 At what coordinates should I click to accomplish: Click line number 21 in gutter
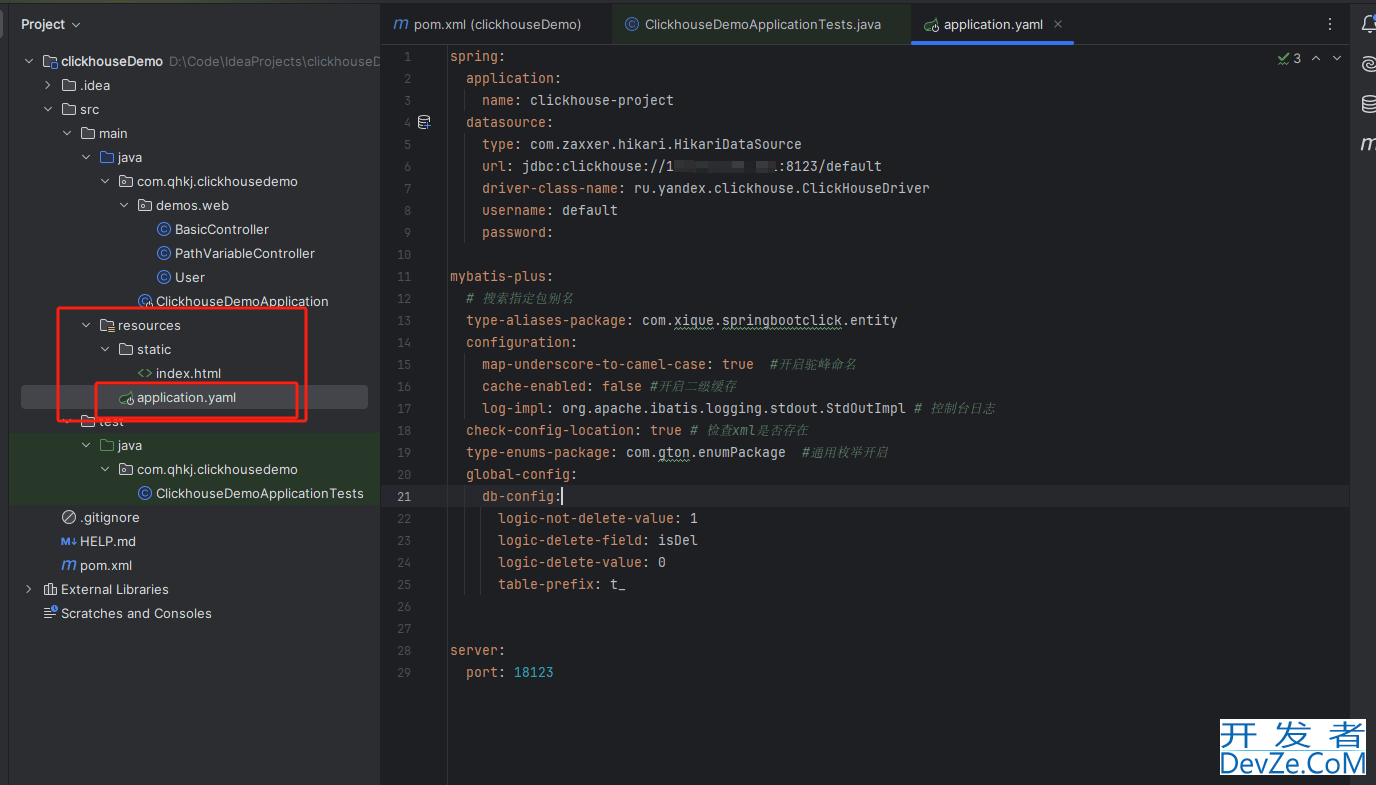pos(404,496)
